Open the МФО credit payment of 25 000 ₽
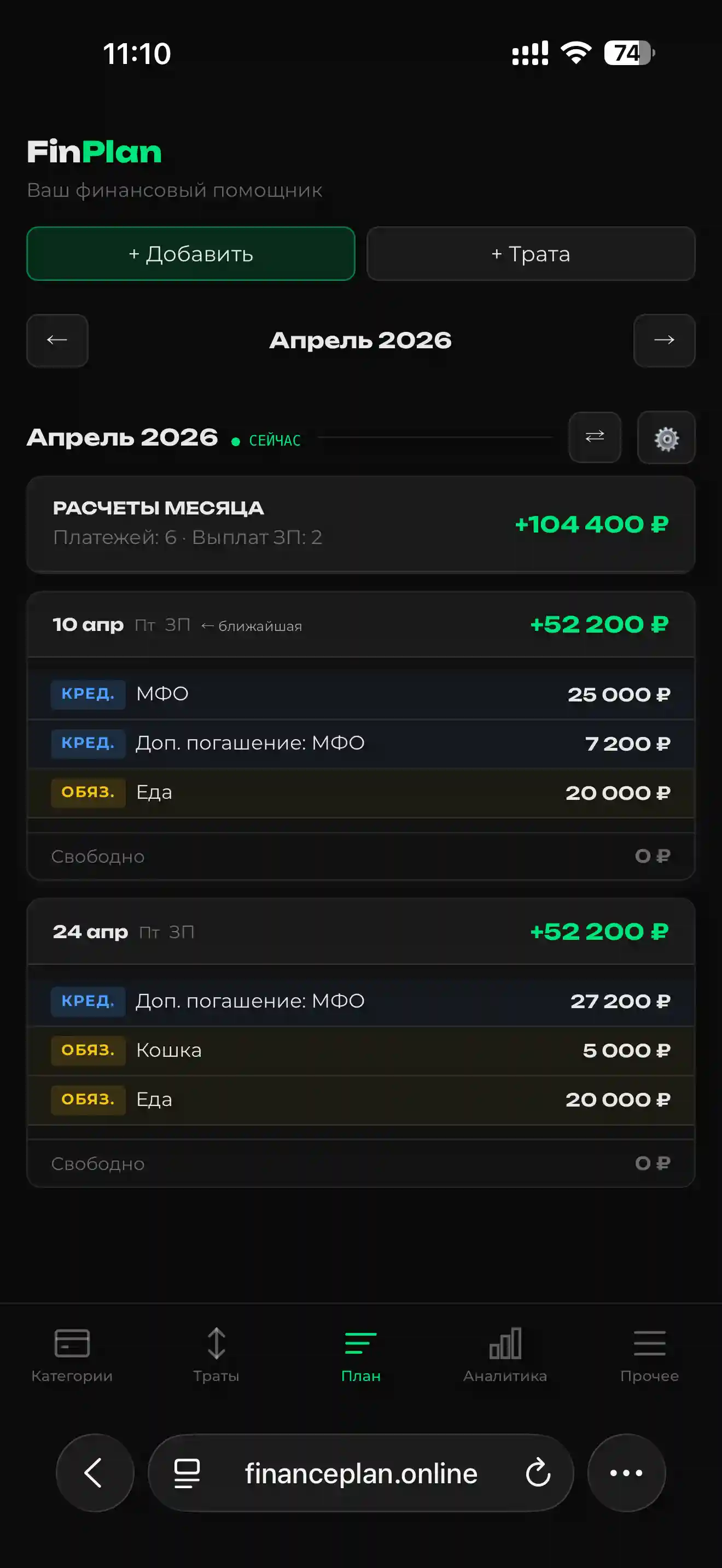Image resolution: width=722 pixels, height=1568 pixels. coord(360,694)
